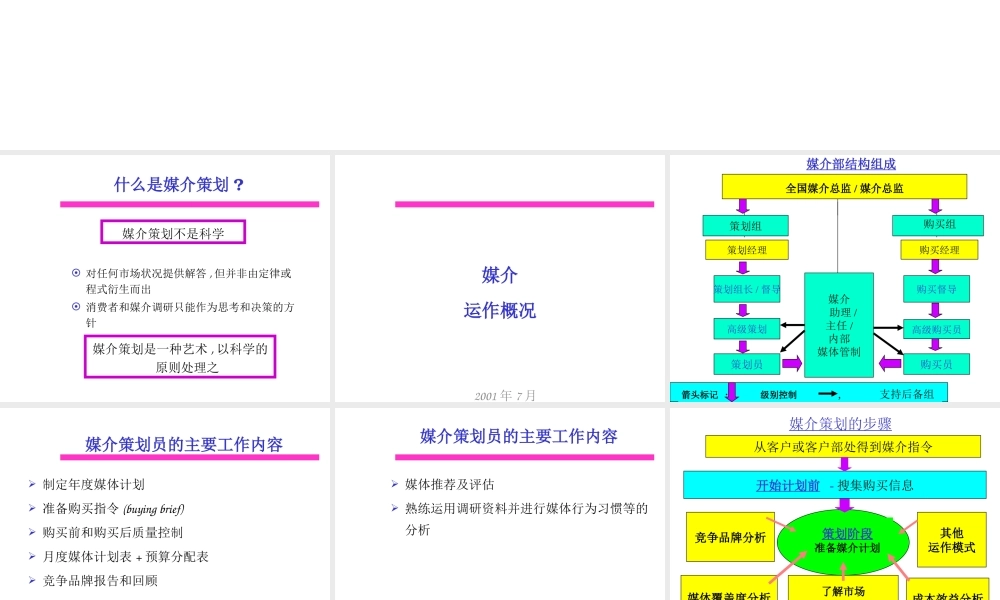1000x600 pixels.
Task: Click the '了解市场' yellow box
Action: pos(843,590)
